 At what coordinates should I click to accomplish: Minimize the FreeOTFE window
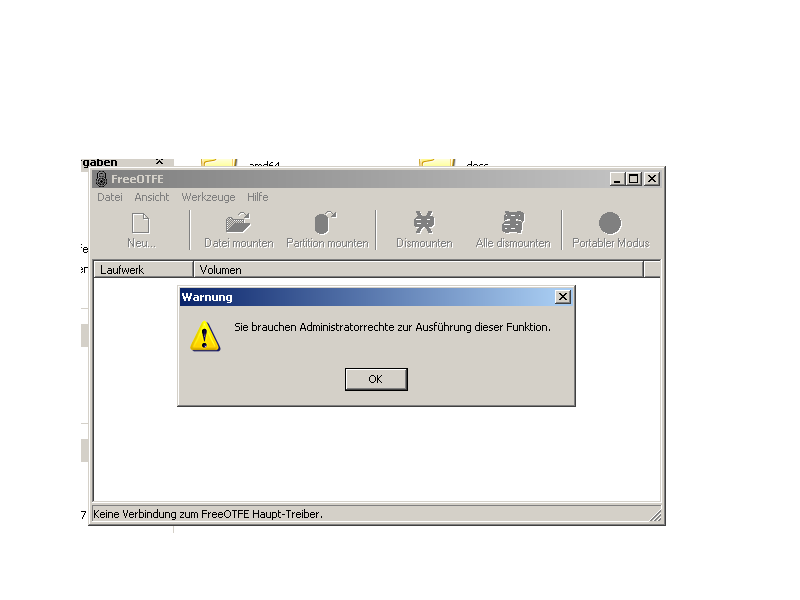pos(617,179)
